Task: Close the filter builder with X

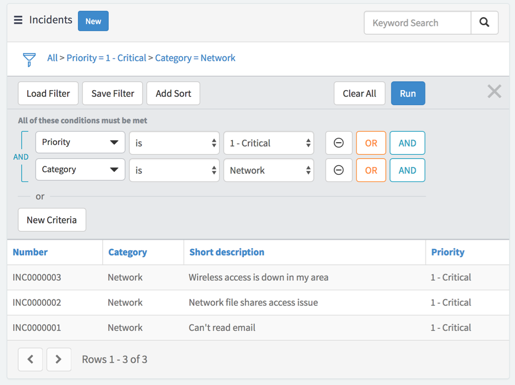Action: tap(494, 91)
